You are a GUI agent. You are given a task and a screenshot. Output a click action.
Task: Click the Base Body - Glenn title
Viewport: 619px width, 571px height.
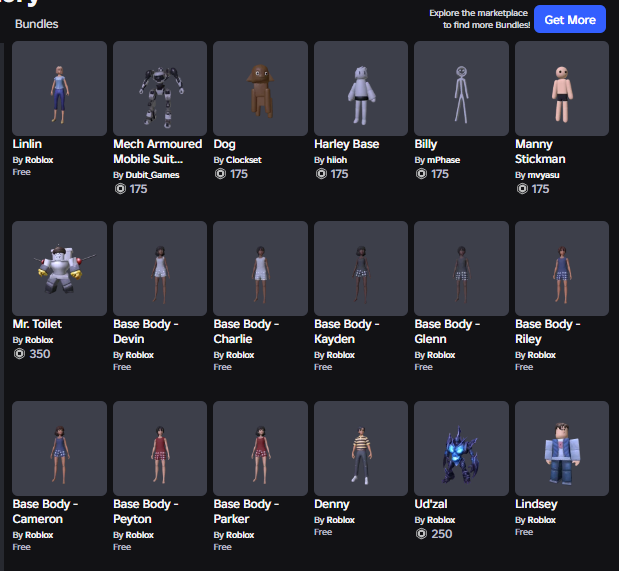click(447, 331)
